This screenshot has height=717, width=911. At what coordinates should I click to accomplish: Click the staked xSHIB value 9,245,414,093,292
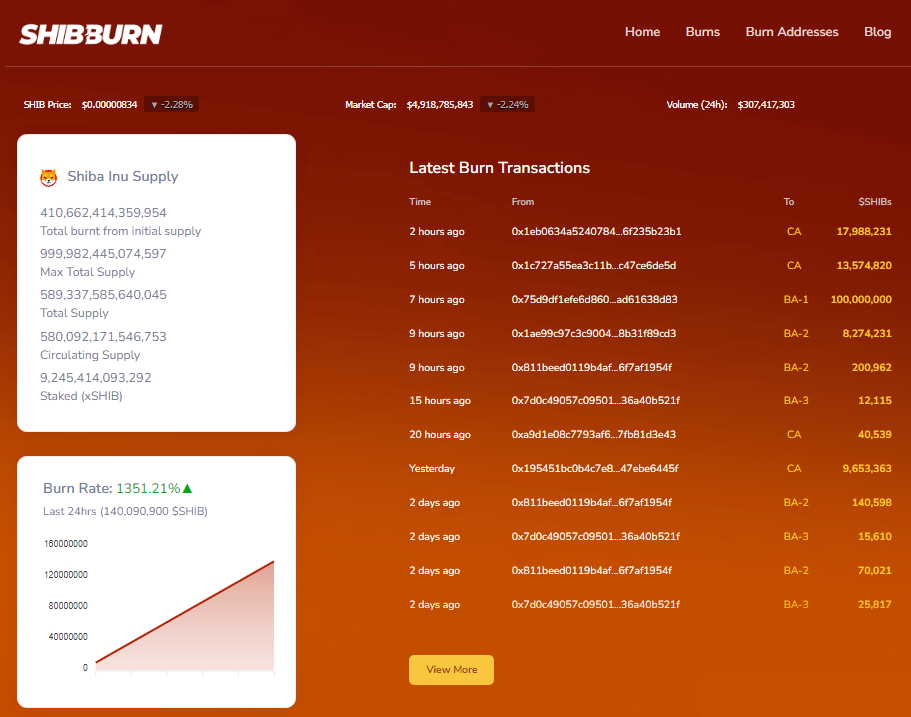point(95,378)
